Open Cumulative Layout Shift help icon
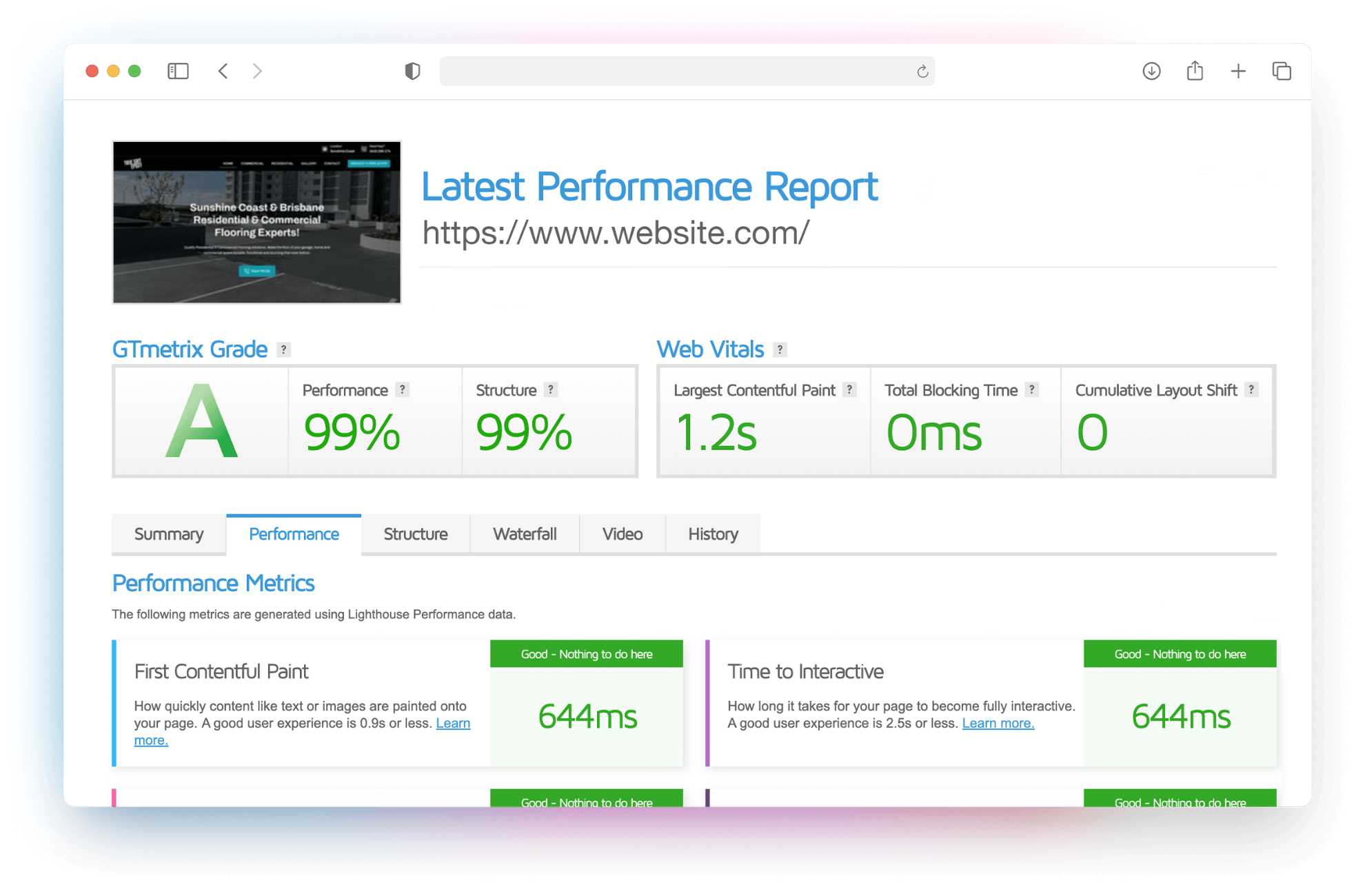This screenshot has height=896, width=1365. tap(1251, 390)
